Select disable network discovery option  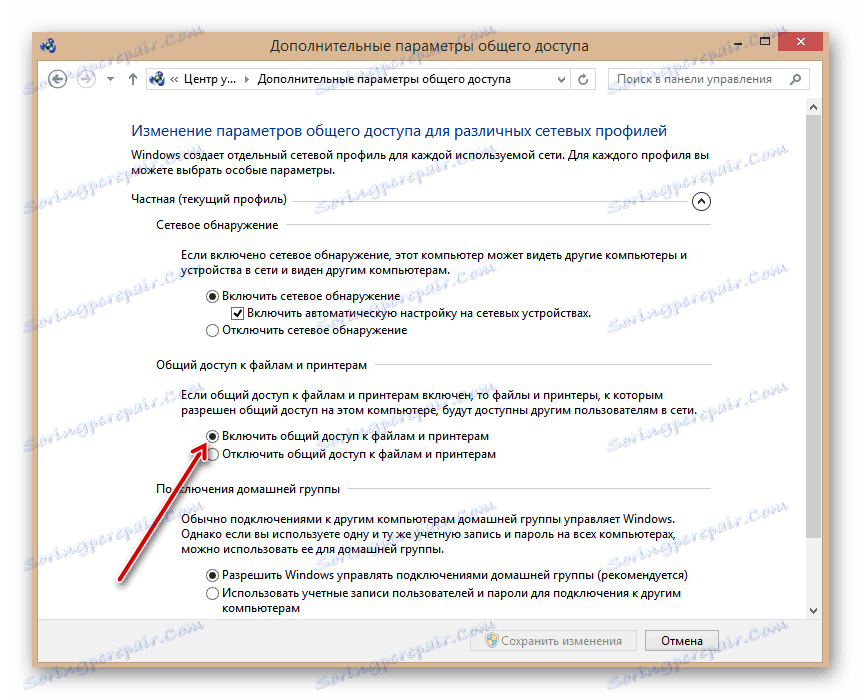[x=212, y=329]
